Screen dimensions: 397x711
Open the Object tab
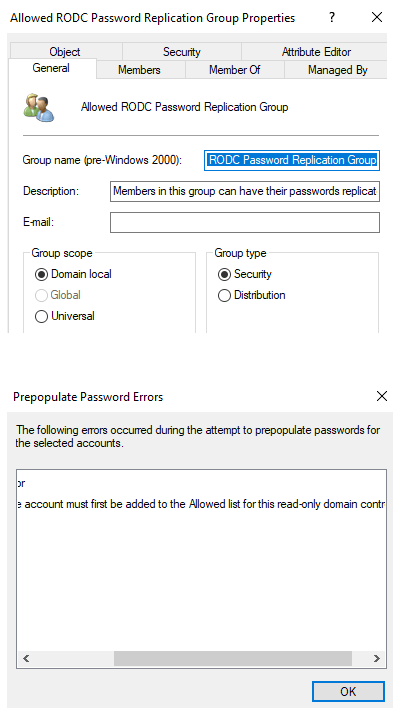tap(65, 52)
